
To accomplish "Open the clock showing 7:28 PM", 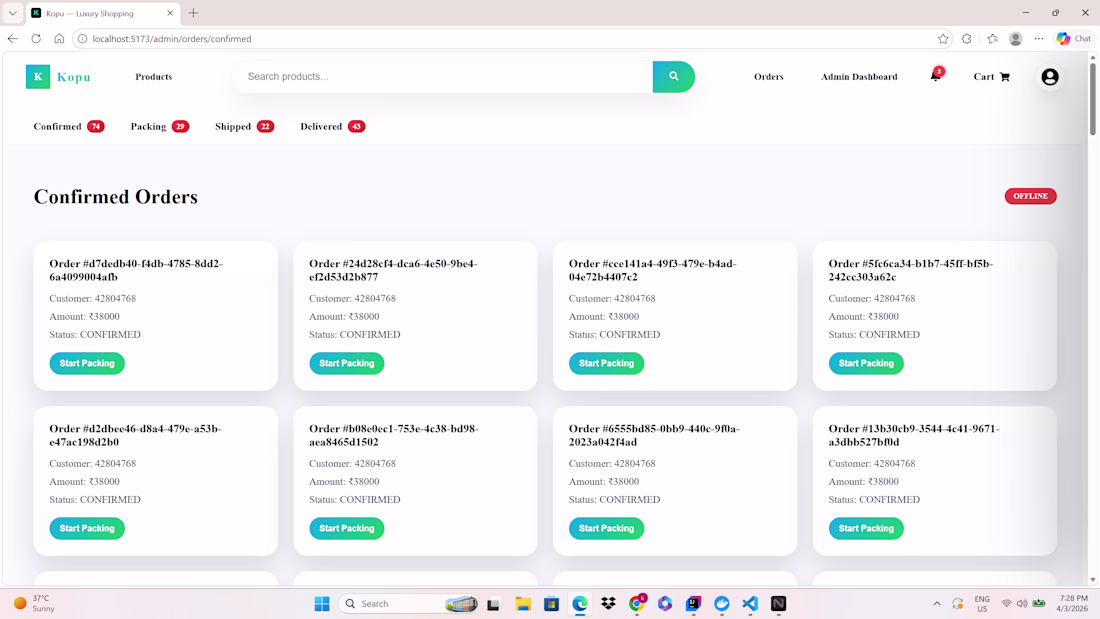I will (x=1073, y=604).
